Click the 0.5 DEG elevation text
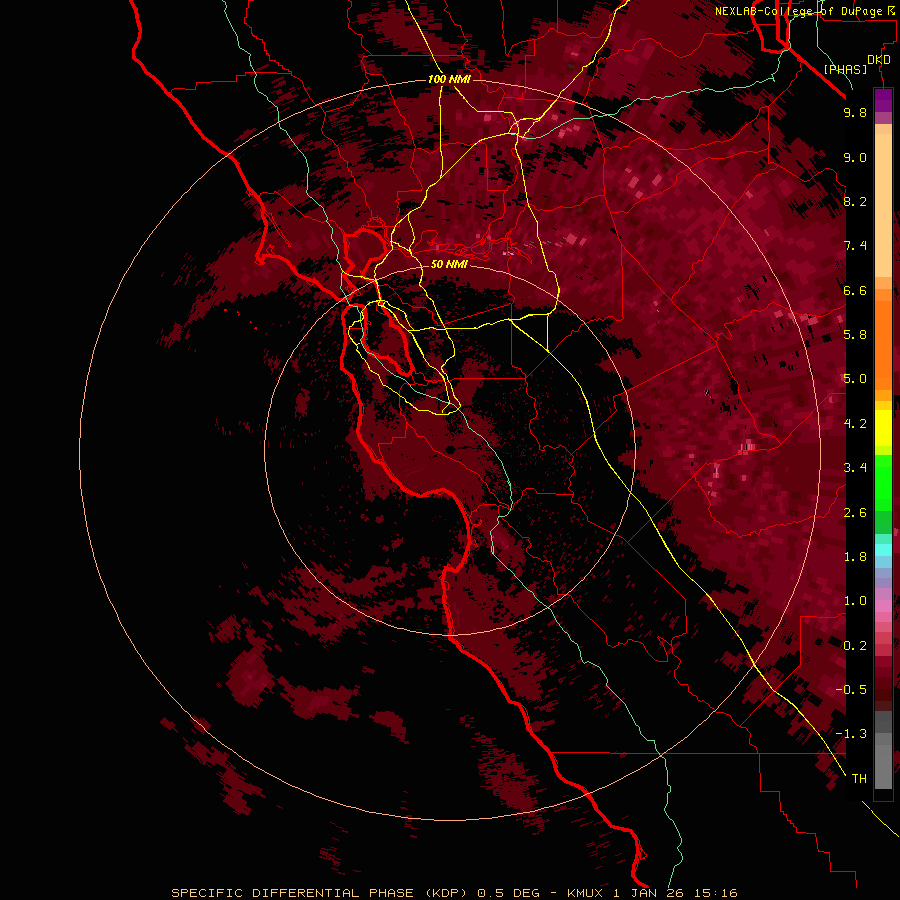The width and height of the screenshot is (900, 900). click(509, 893)
